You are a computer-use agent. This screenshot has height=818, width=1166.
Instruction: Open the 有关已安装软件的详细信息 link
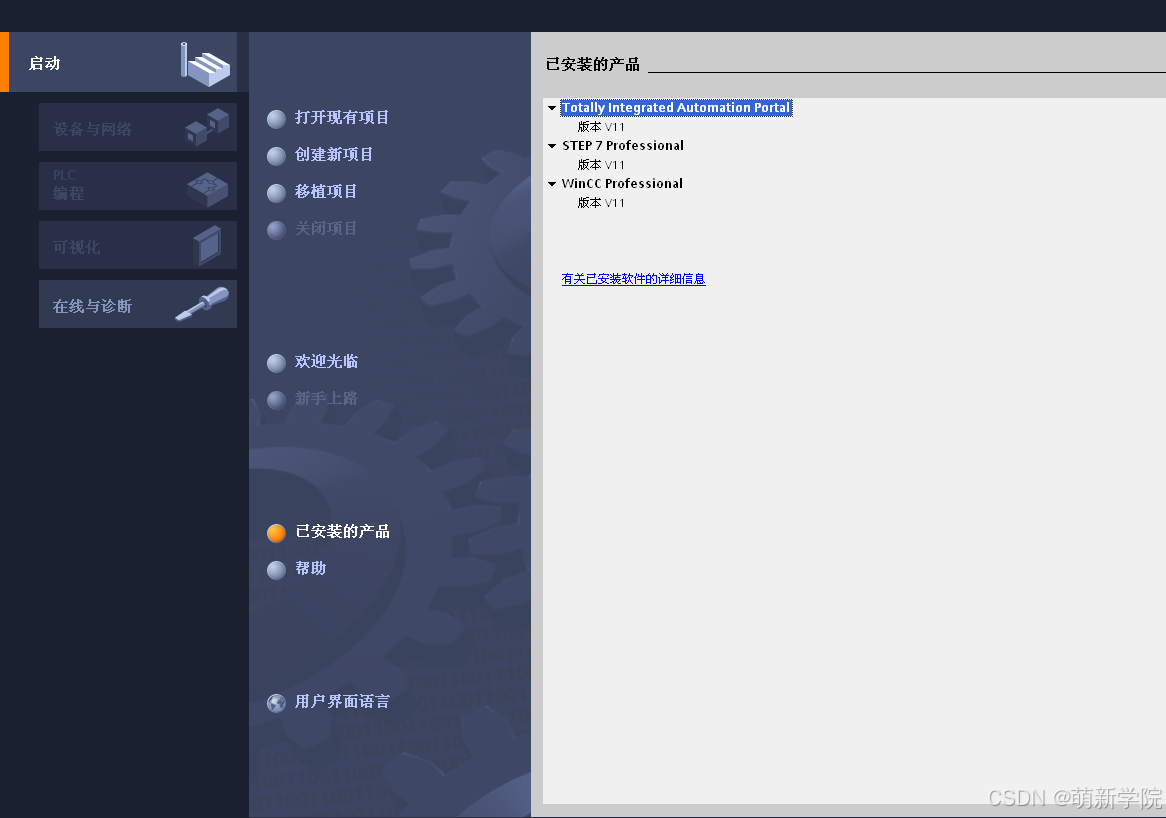[x=634, y=279]
